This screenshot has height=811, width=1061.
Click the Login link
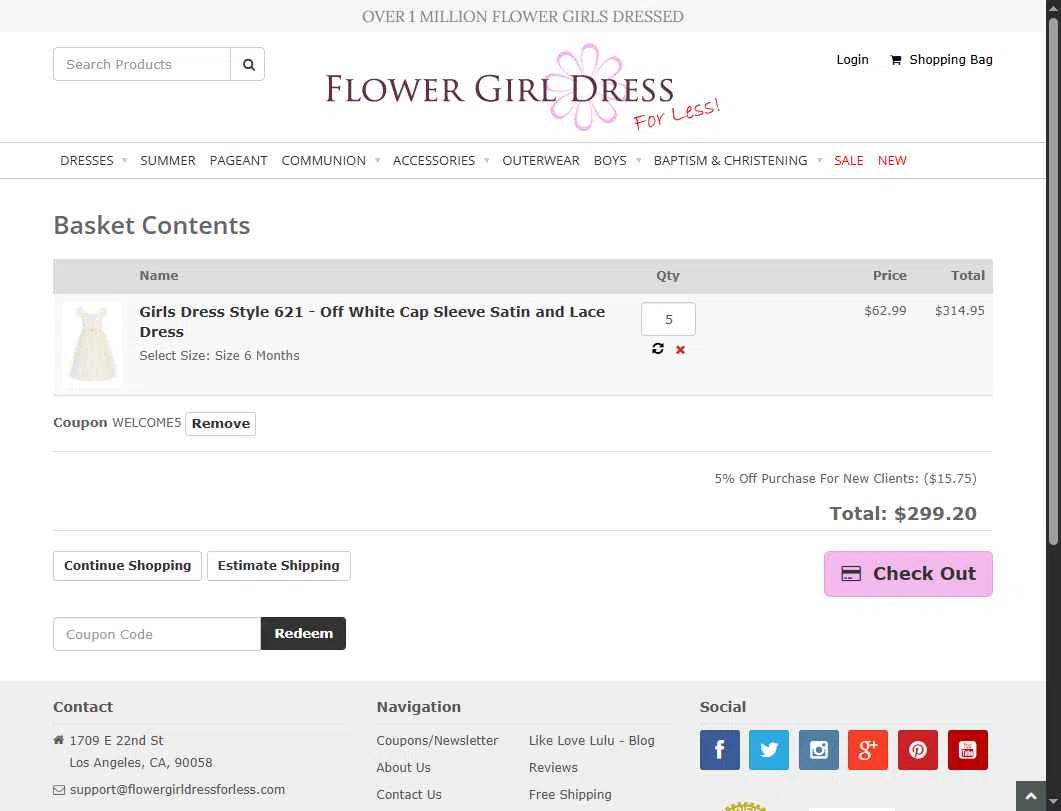pyautogui.click(x=852, y=60)
